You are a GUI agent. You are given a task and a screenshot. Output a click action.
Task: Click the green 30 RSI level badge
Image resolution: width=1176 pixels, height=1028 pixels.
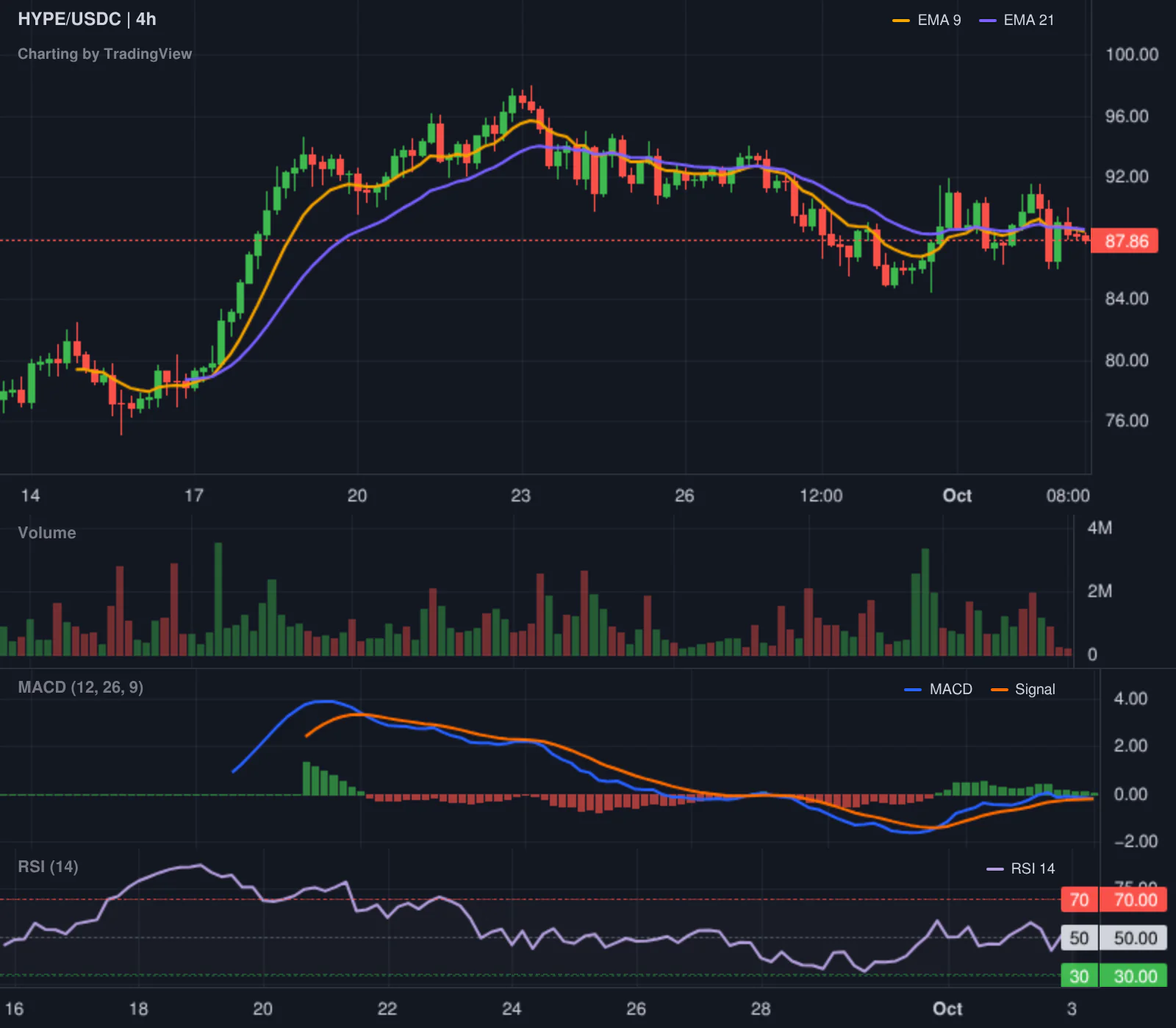(x=1079, y=976)
